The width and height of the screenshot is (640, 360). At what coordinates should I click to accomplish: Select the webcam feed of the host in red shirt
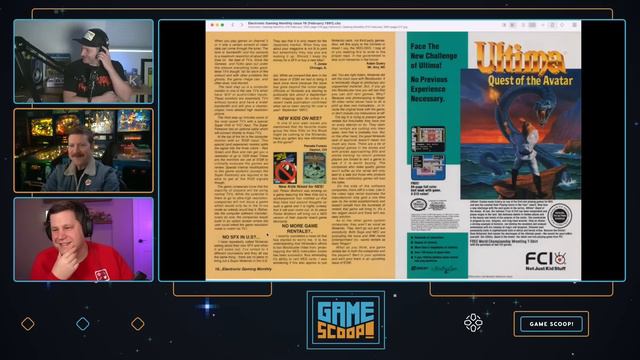coord(84,239)
